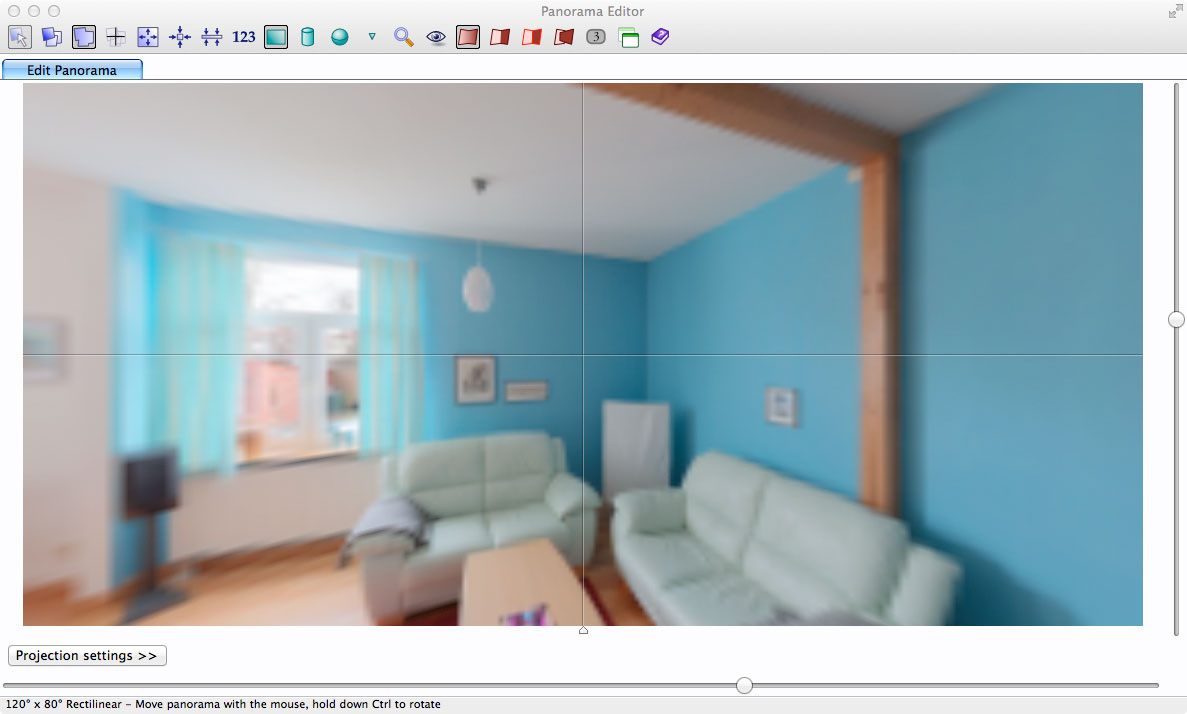Select the cylinder projection icon
1187x714 pixels.
point(308,37)
